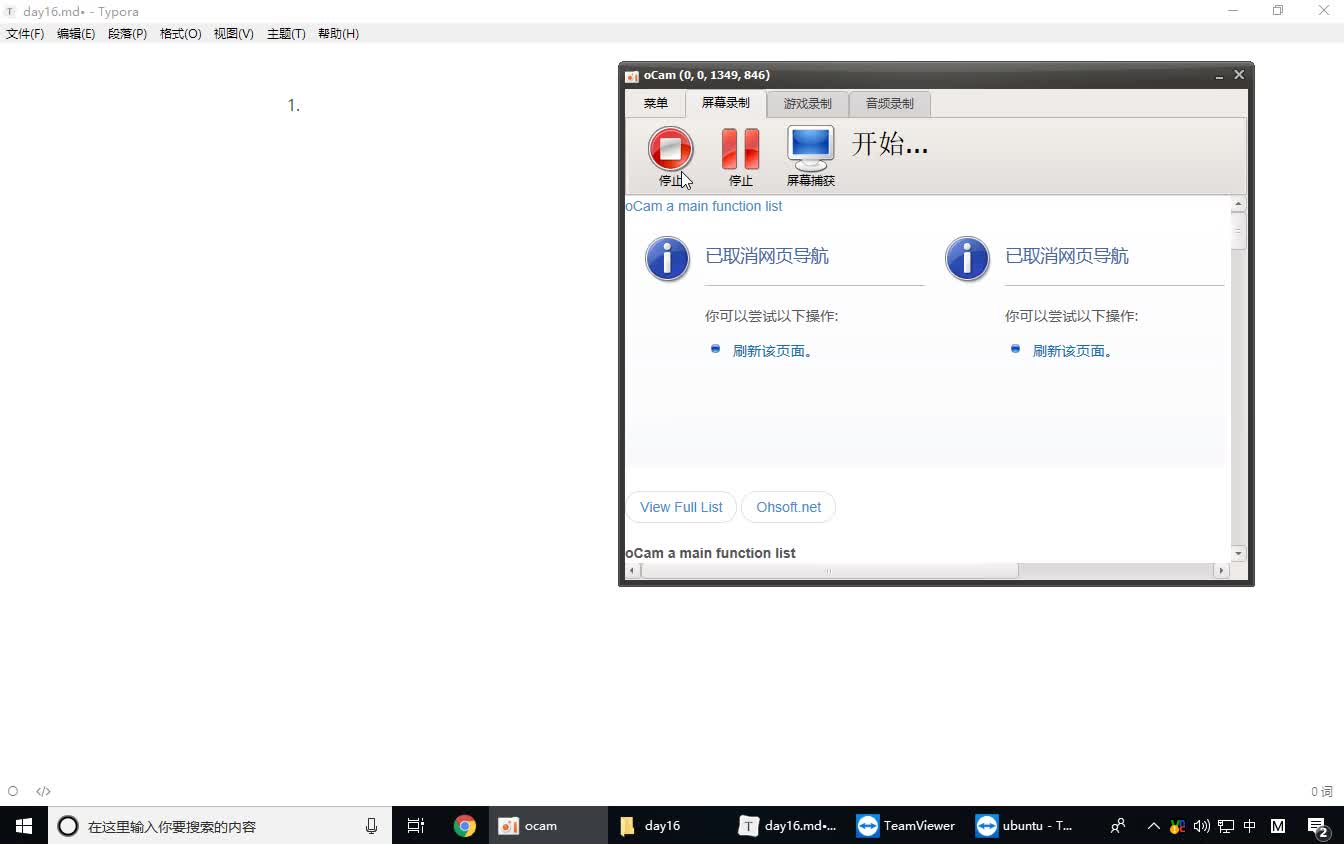Click the second 刷新该页面 link
Screen dimensions: 1344x844
pyautogui.click(x=1072, y=351)
